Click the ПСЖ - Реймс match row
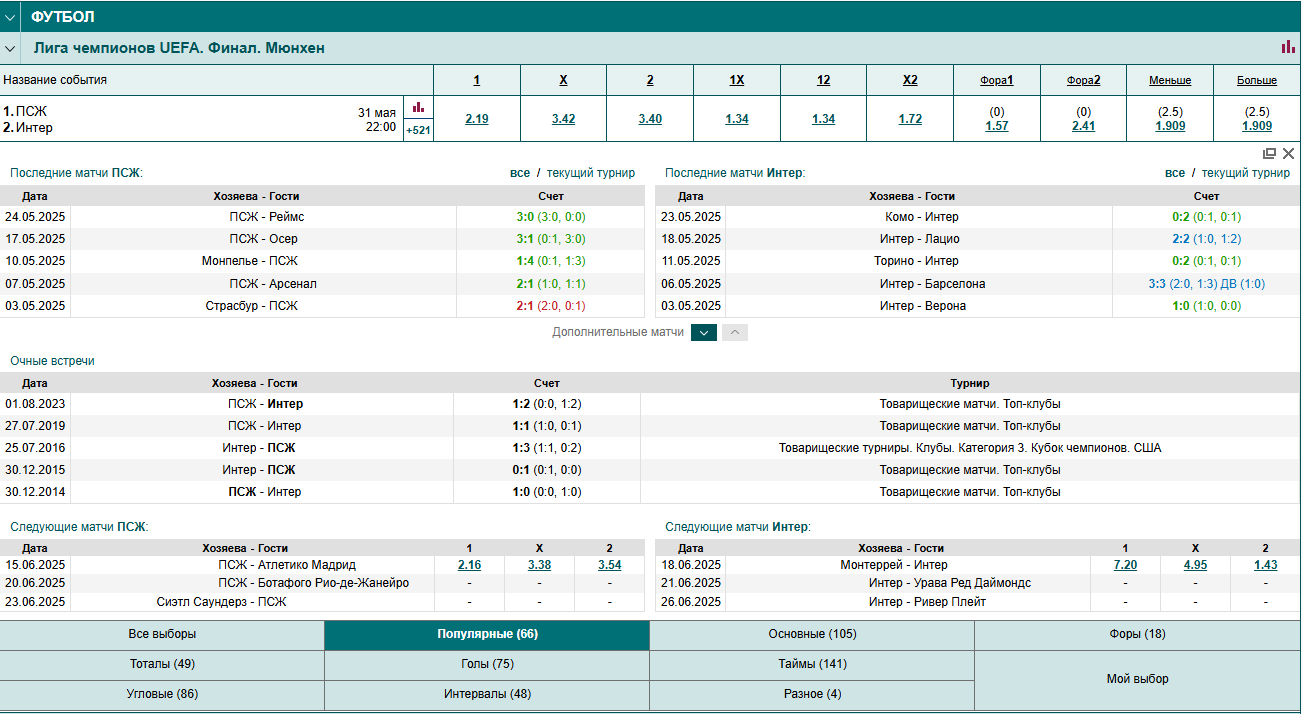Screen dimensions: 1303x714 pos(323,217)
